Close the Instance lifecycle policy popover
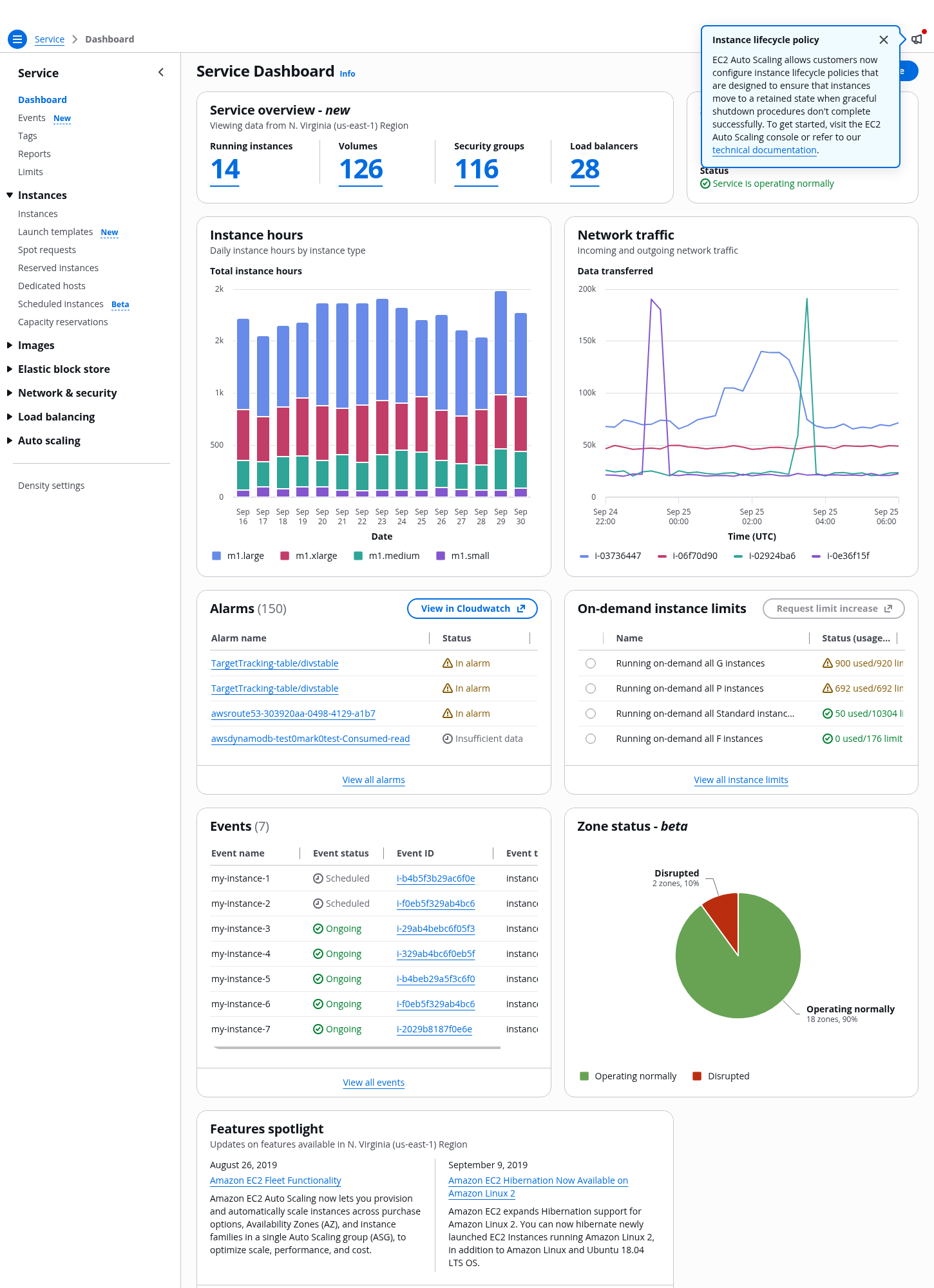The width and height of the screenshot is (934, 1288). 884,40
